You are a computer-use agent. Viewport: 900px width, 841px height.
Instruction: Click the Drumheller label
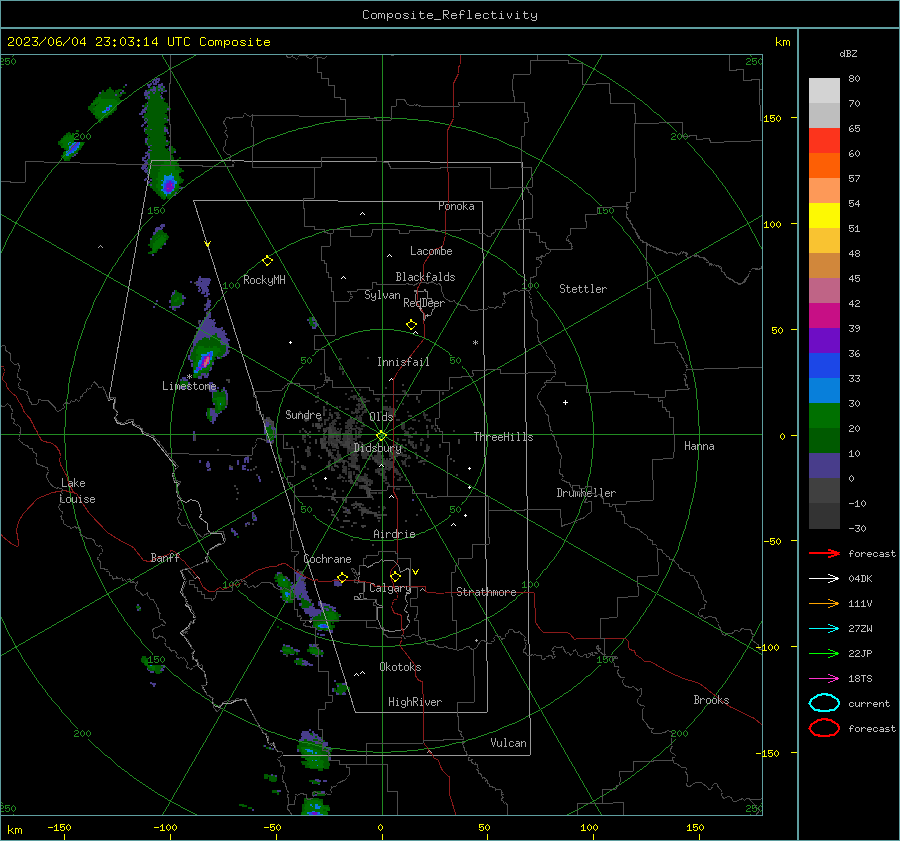click(x=586, y=493)
